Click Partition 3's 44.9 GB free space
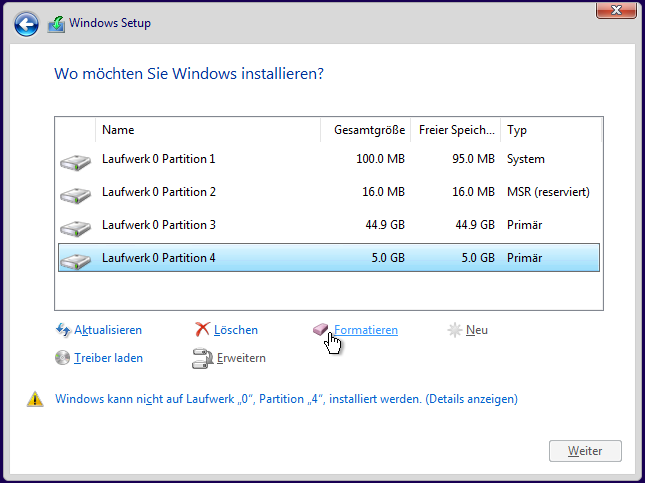 pyautogui.click(x=475, y=225)
